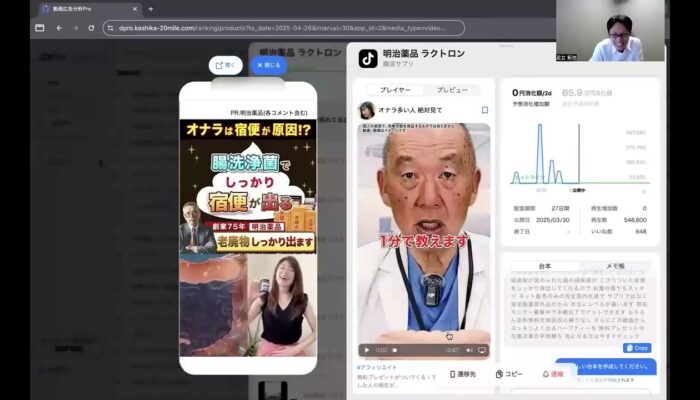This screenshot has height=400, width=700.
Task: Click the #アフィリエイト hashtag
Action: coord(377,367)
